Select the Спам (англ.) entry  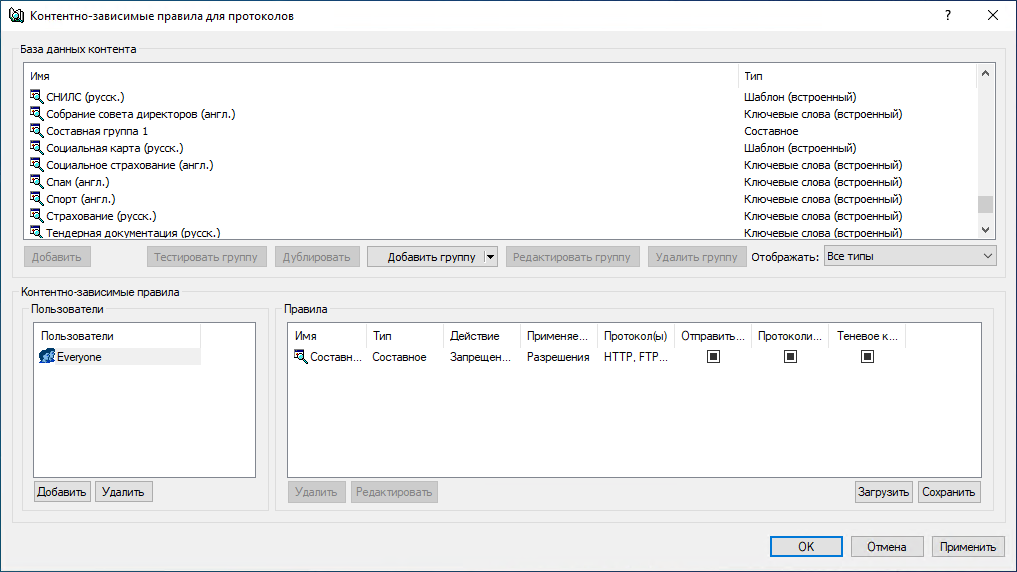coord(78,182)
